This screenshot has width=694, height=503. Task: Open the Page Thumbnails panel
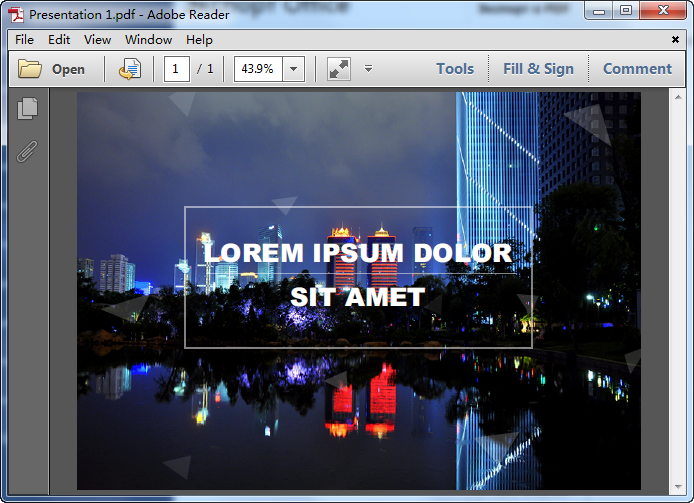(x=28, y=108)
